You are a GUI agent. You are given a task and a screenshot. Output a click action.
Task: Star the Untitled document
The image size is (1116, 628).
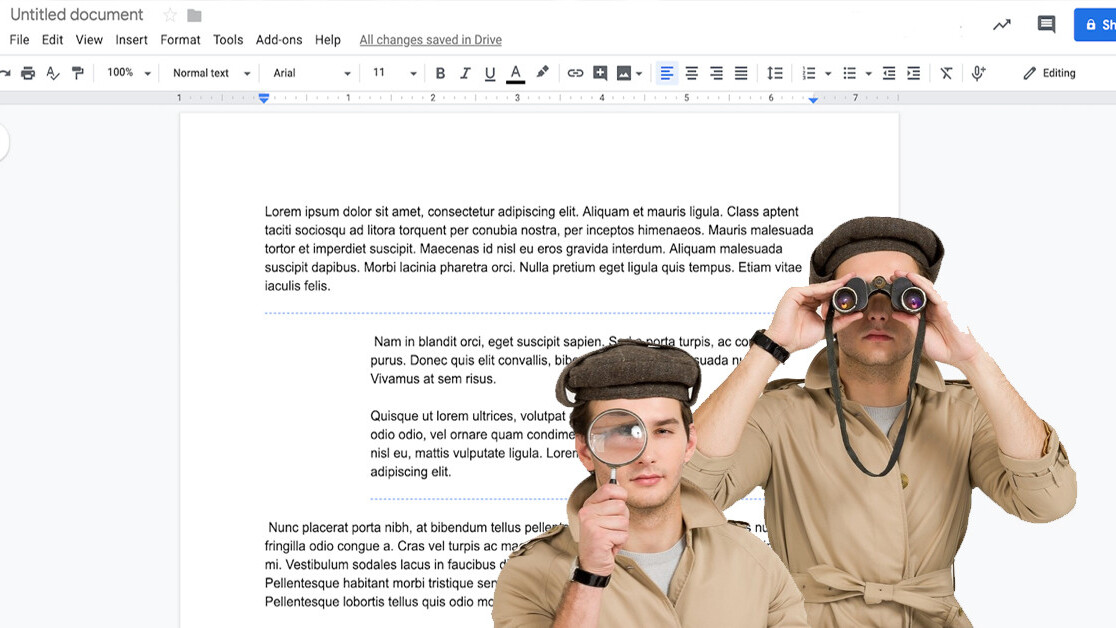click(170, 15)
